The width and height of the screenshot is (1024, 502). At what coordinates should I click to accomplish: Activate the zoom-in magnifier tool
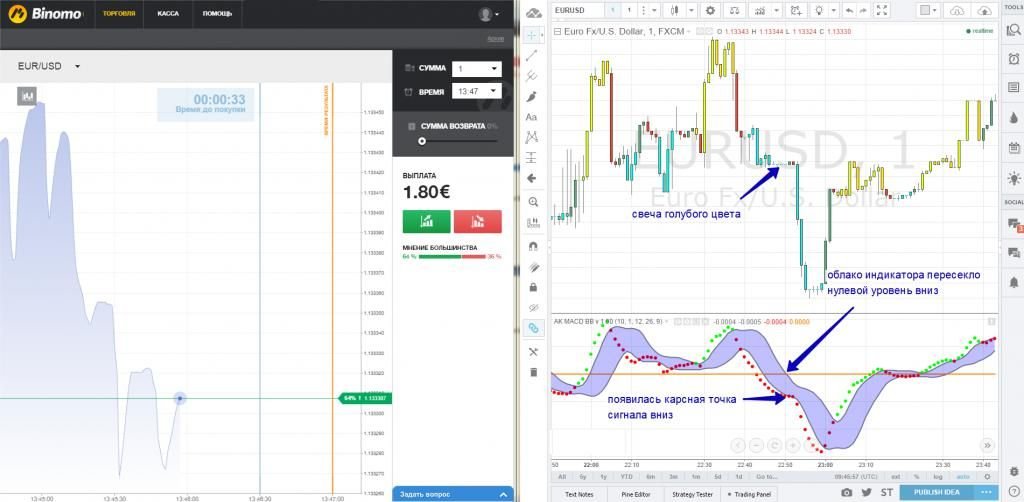coord(533,202)
